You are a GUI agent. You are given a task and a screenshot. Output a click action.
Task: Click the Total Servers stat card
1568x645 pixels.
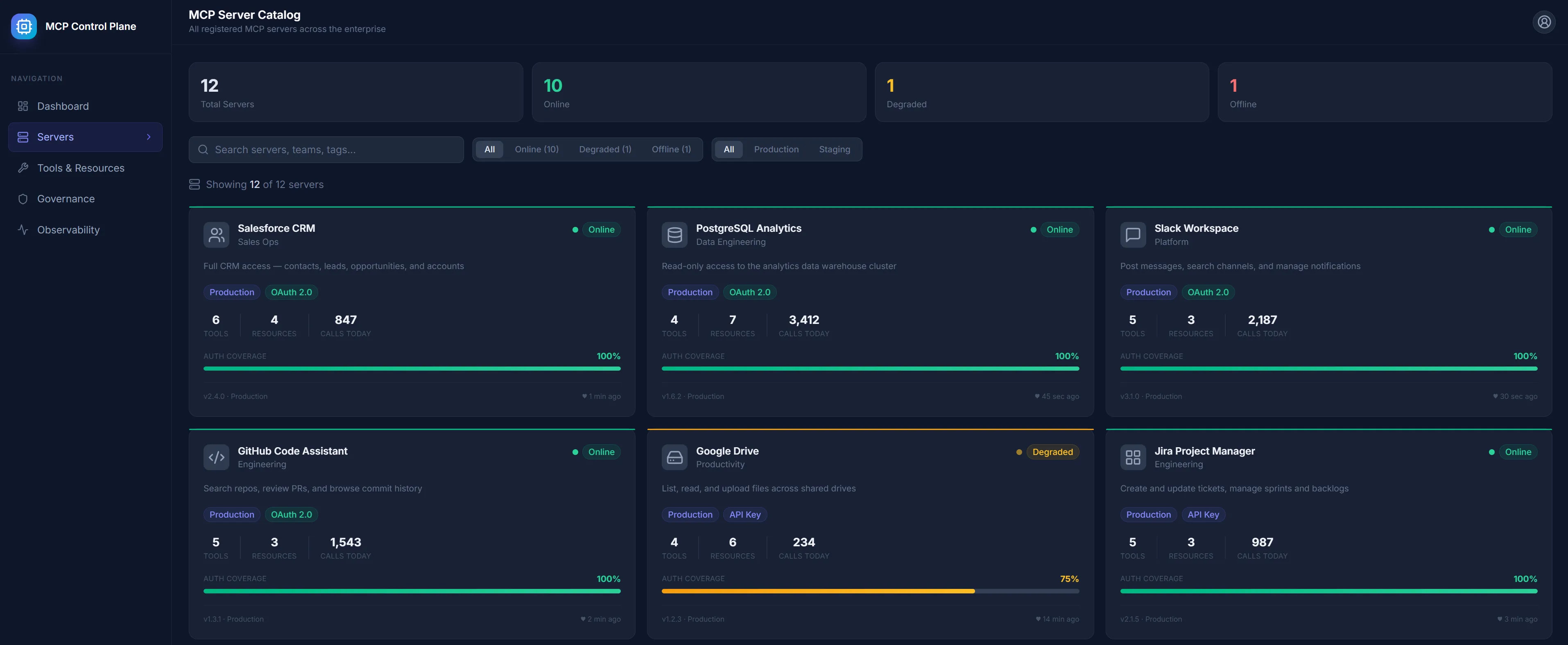coord(355,93)
